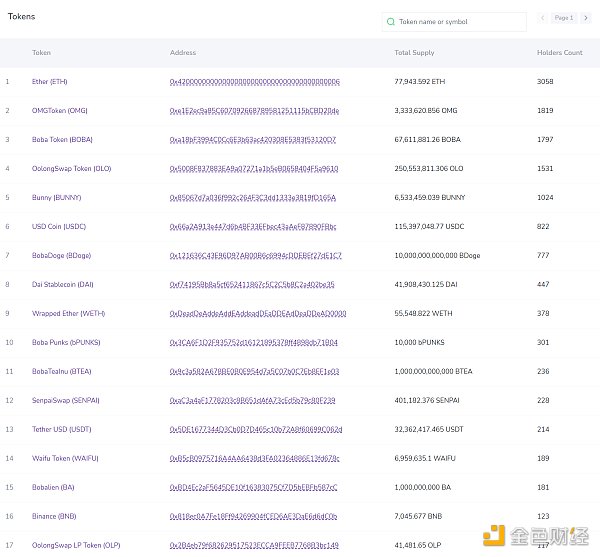Viewport: 600px width, 557px height.
Task: Open Ether (ETH) token link
Action: (x=50, y=81)
